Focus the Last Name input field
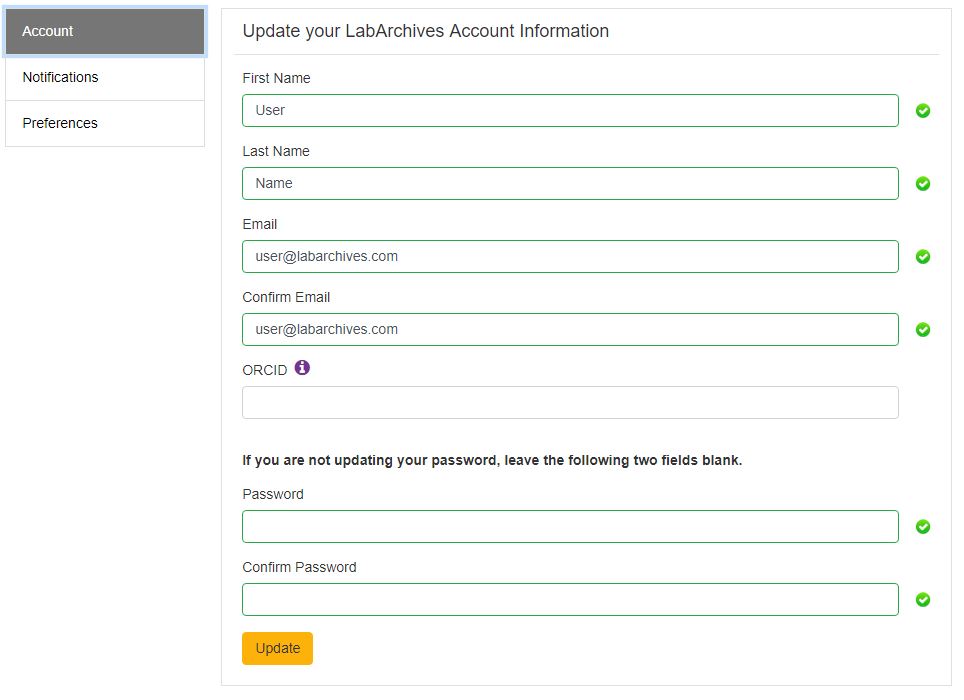This screenshot has width=964, height=700. click(571, 184)
